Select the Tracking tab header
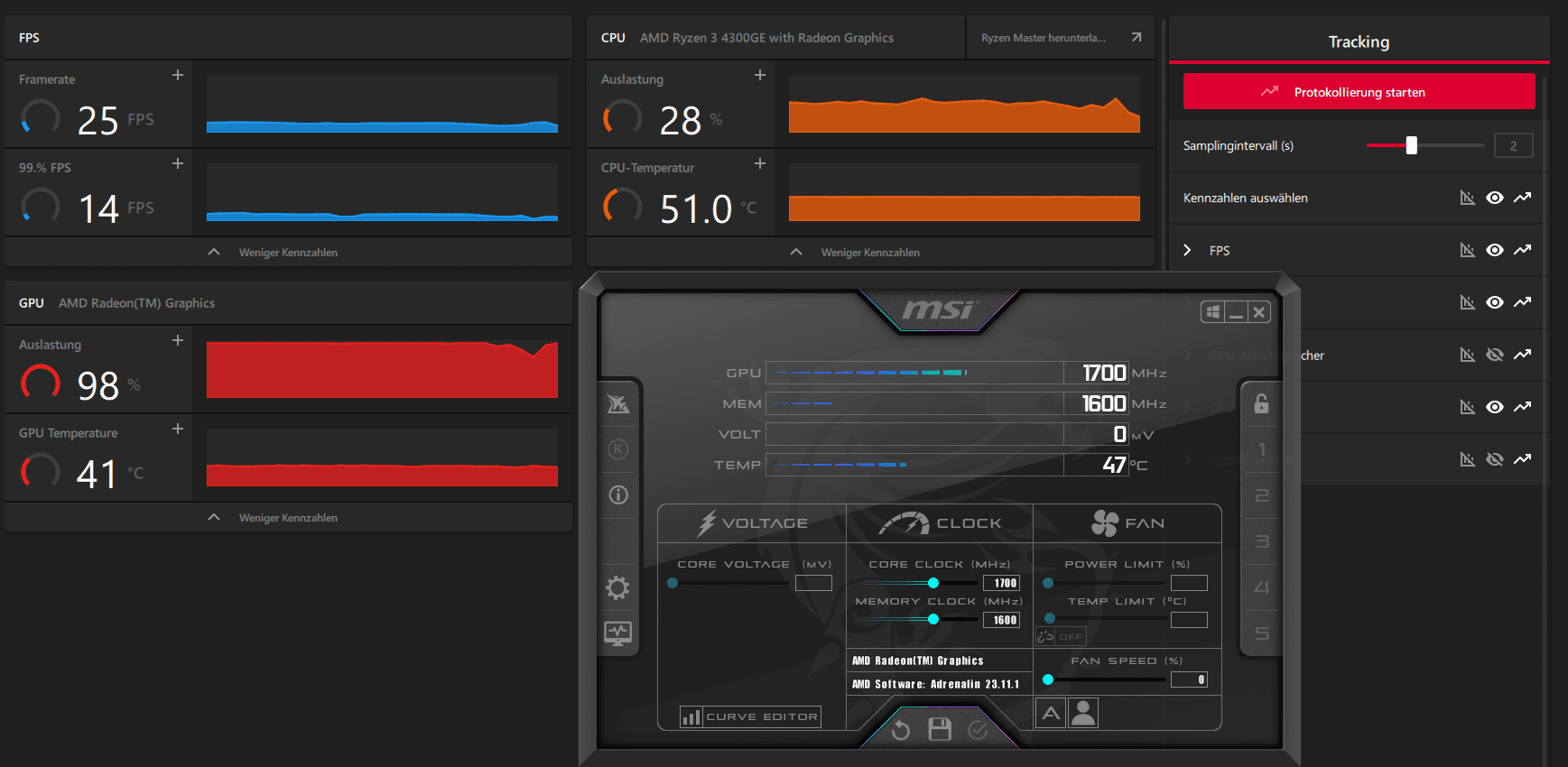The width and height of the screenshot is (1568, 767). [x=1359, y=42]
